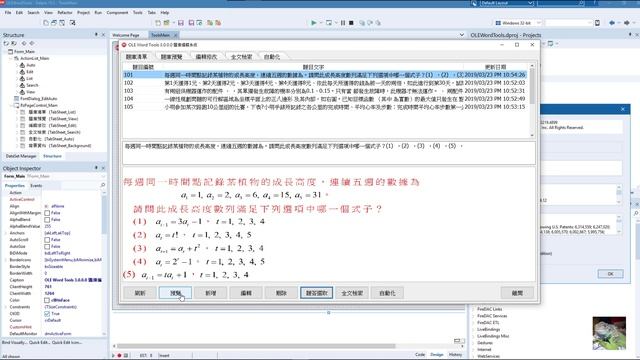Collapse the ActionList_Main tree node
Screen dimensions: 640x360
[x=11, y=58]
